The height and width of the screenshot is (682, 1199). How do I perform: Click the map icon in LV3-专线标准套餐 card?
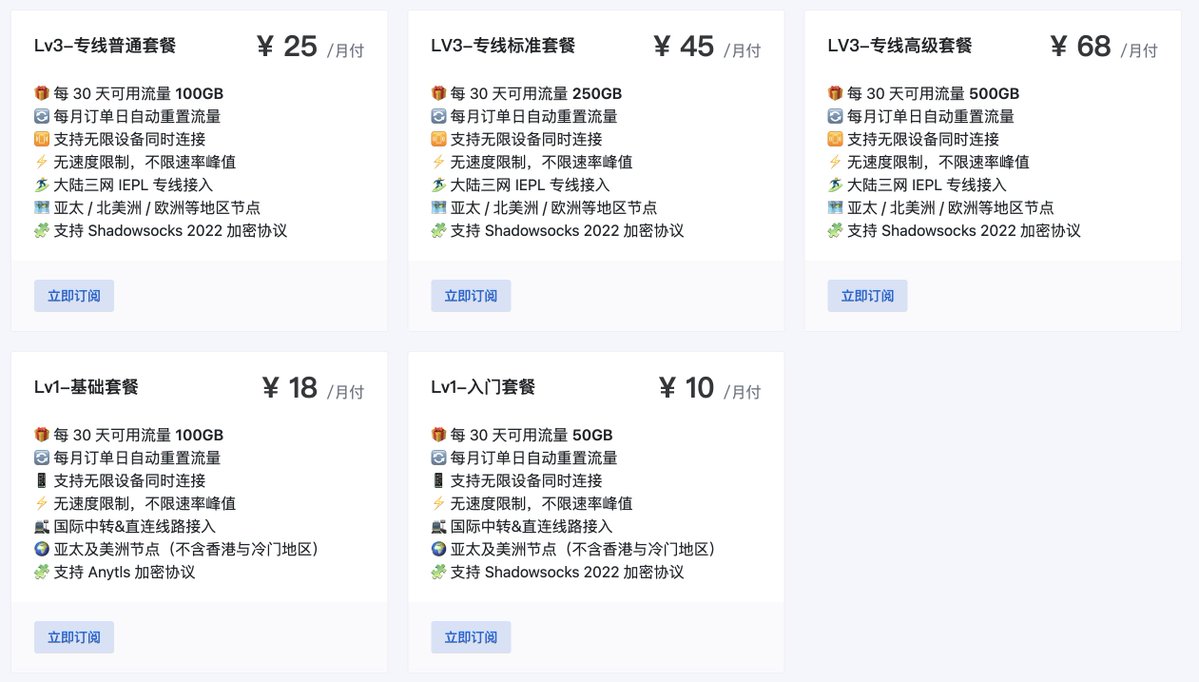pos(438,207)
